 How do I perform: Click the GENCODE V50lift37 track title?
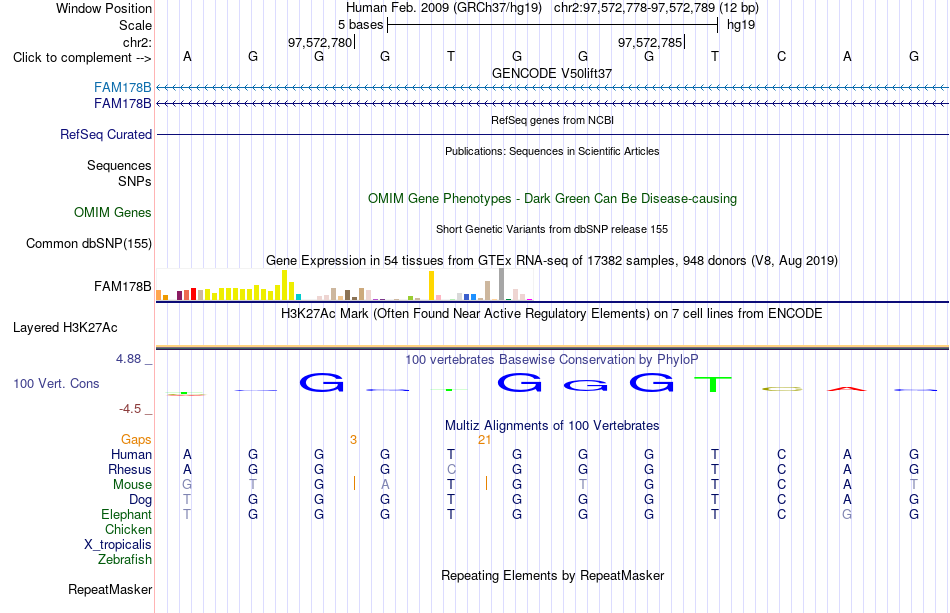pos(552,73)
